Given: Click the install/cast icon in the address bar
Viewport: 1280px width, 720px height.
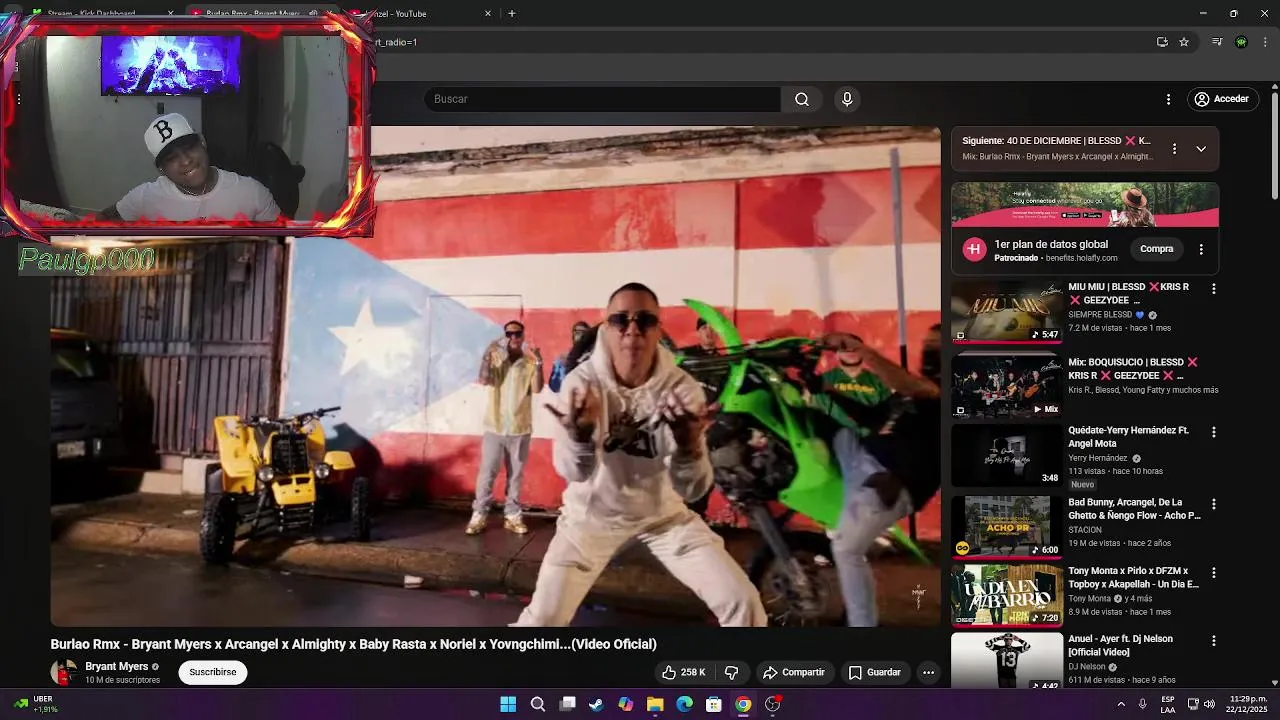Looking at the screenshot, I should pos(1162,42).
